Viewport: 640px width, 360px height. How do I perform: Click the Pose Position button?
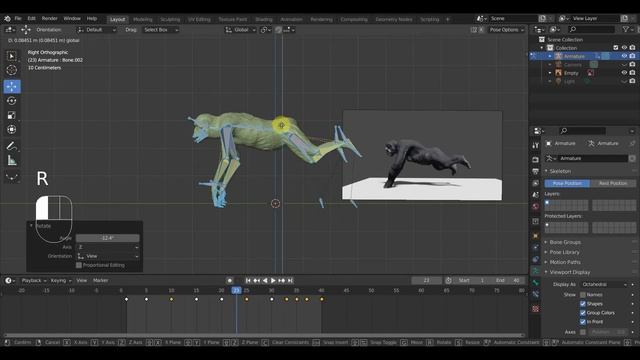coord(567,183)
